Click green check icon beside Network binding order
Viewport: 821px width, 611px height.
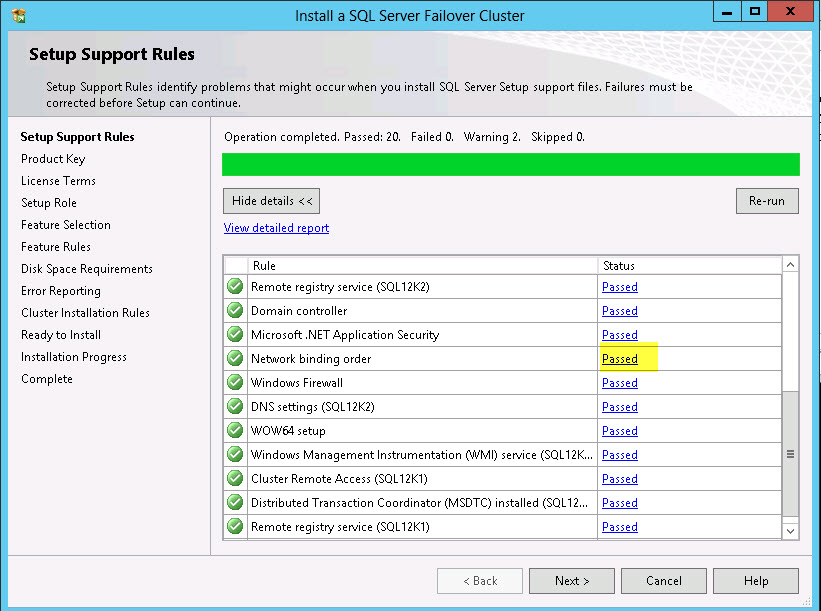click(x=235, y=359)
